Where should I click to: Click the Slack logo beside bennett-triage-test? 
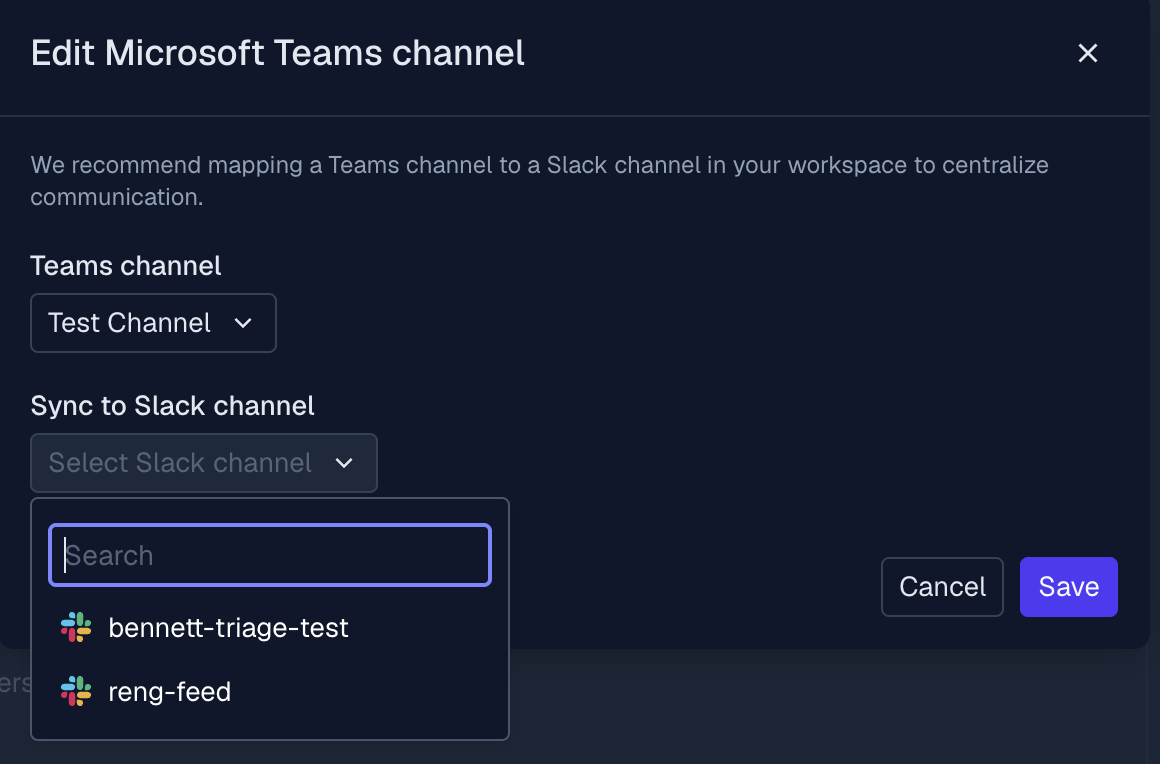76,628
